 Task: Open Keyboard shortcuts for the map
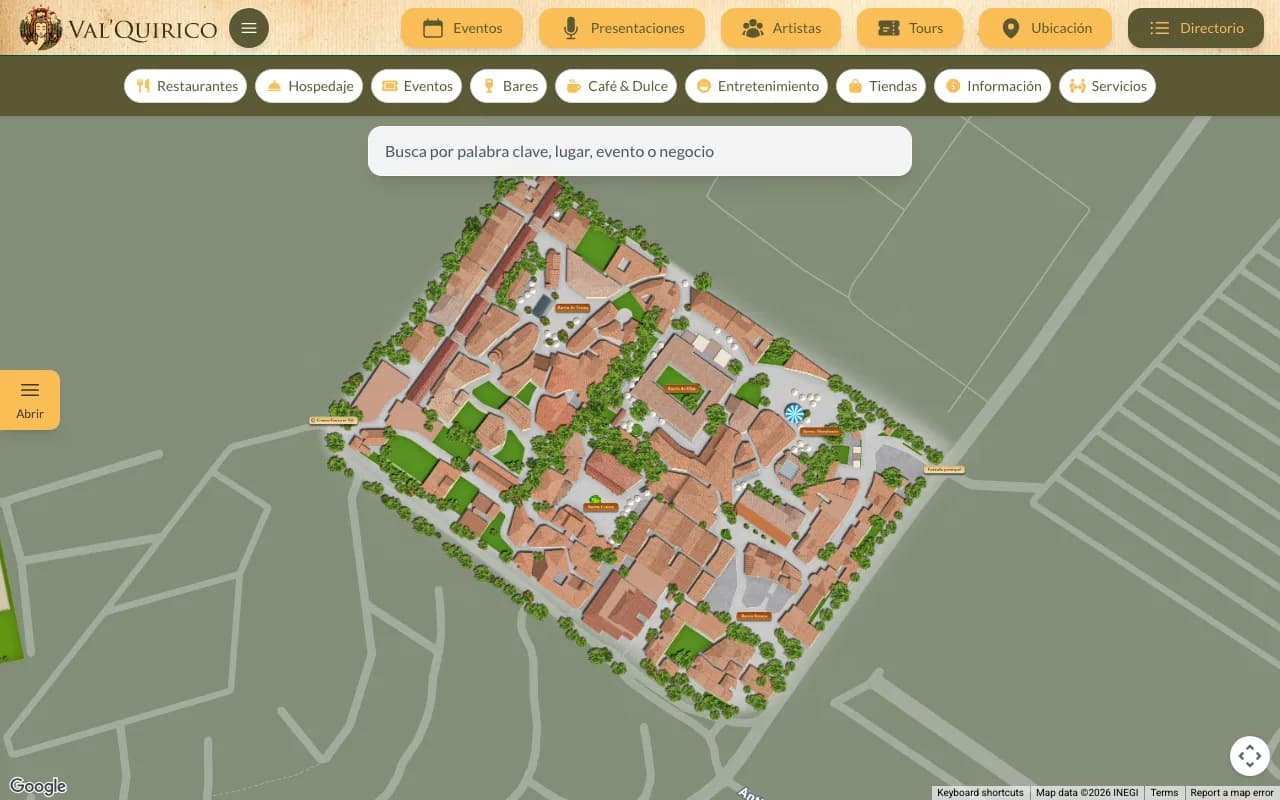tap(980, 793)
